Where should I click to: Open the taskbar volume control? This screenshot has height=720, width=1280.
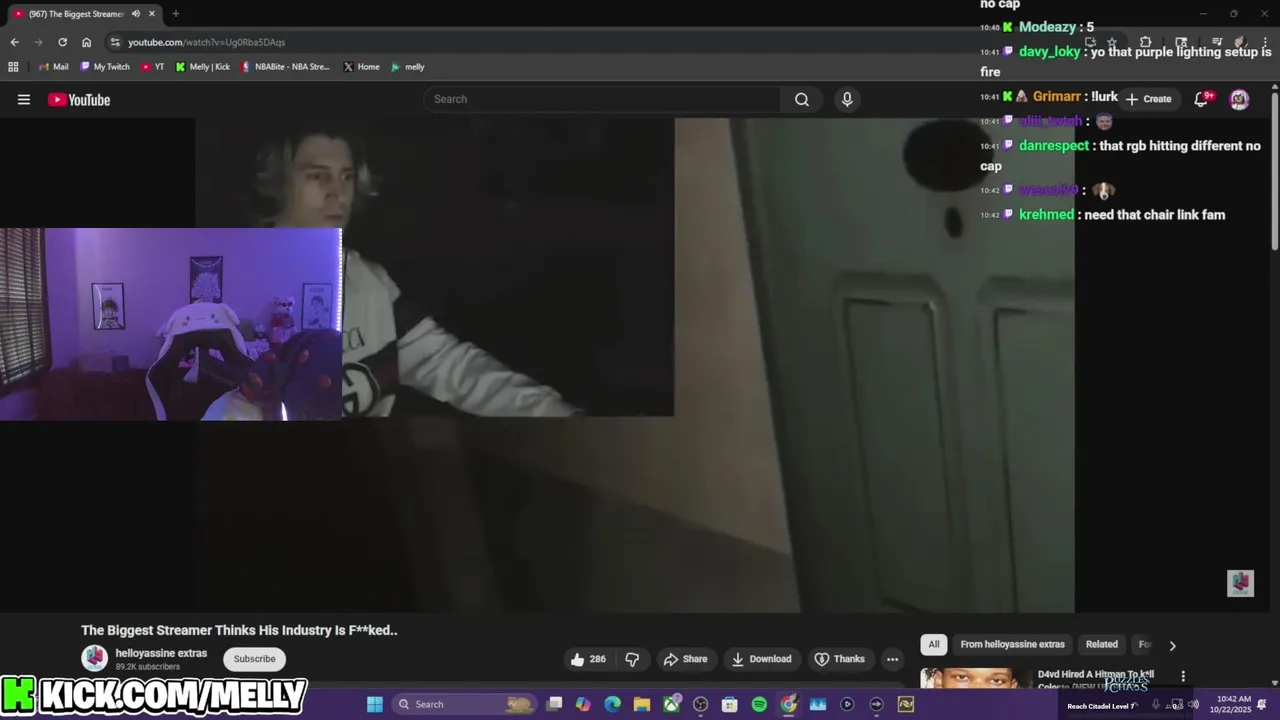click(x=1193, y=705)
